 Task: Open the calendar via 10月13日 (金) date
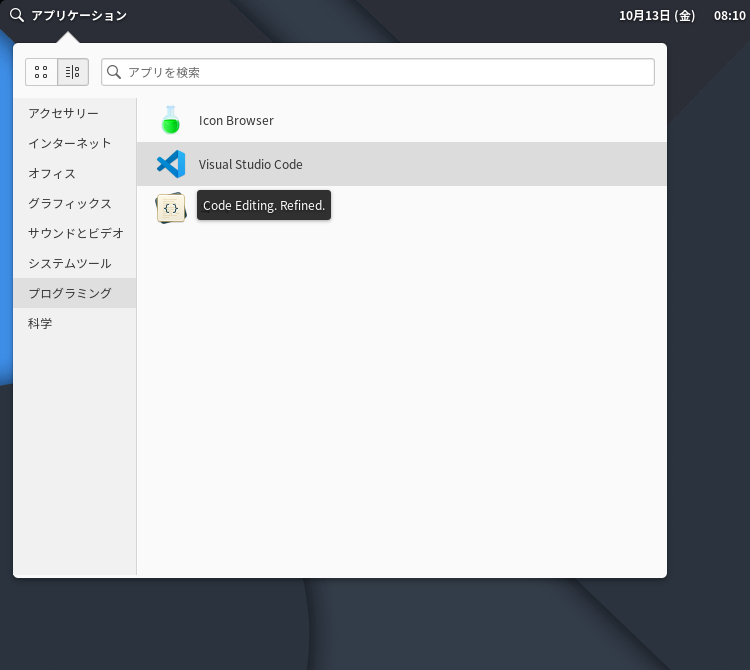(x=657, y=15)
